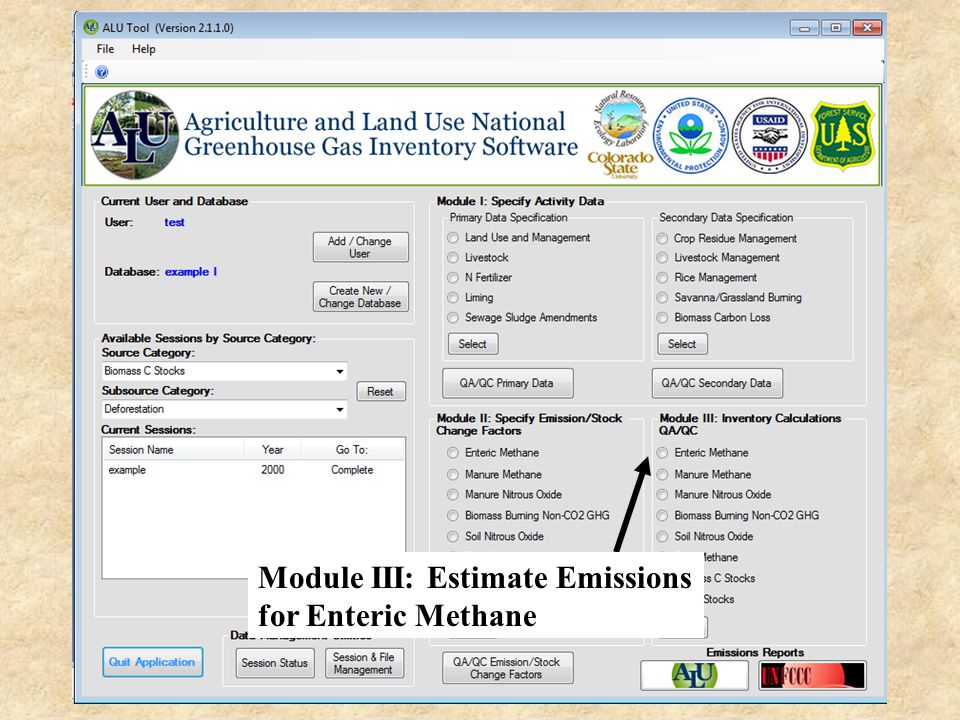This screenshot has height=720, width=960.
Task: Click the Reset button
Action: click(x=381, y=392)
